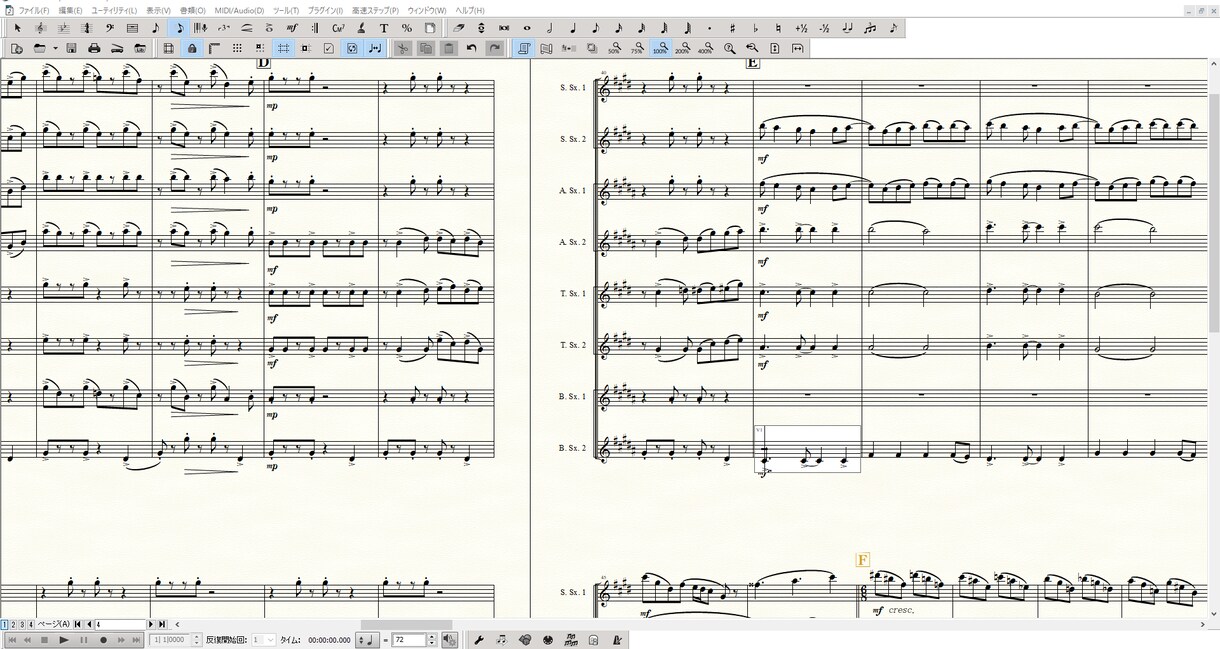Toggle the audio speaker settings button
Image resolution: width=1220 pixels, height=649 pixels.
pyautogui.click(x=448, y=640)
